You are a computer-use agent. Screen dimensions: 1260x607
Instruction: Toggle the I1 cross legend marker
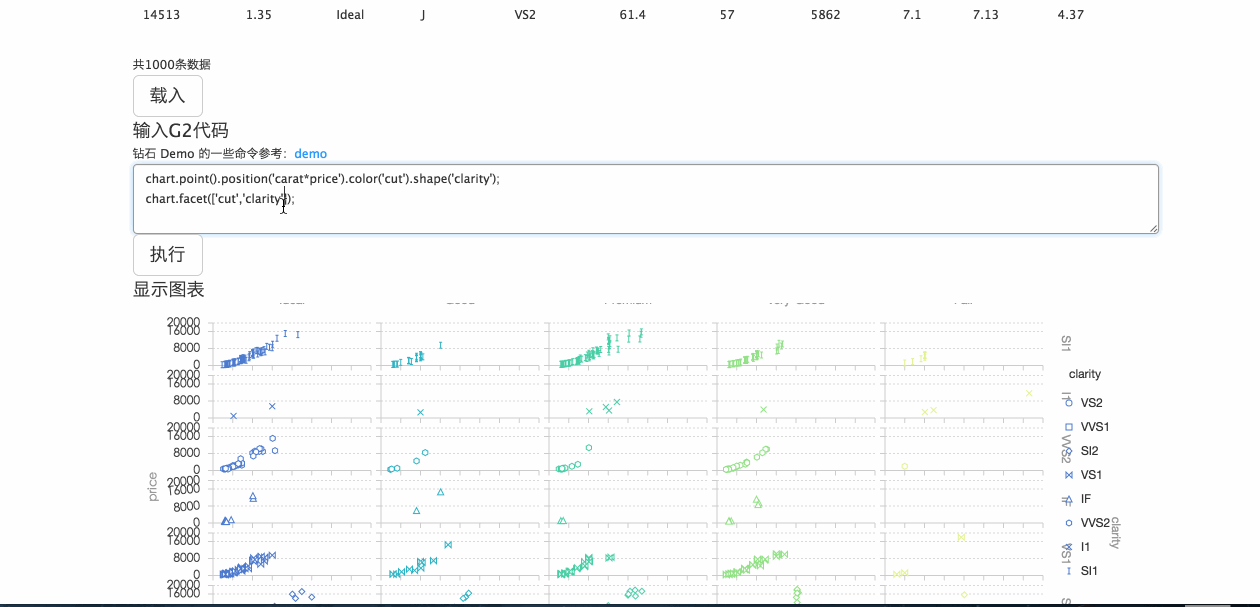coord(1069,546)
